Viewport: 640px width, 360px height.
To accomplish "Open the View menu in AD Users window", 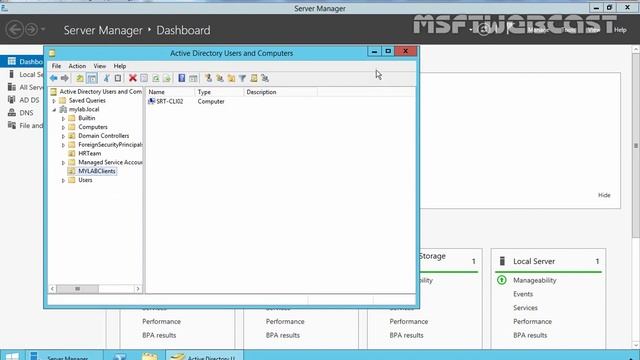I will (100, 66).
